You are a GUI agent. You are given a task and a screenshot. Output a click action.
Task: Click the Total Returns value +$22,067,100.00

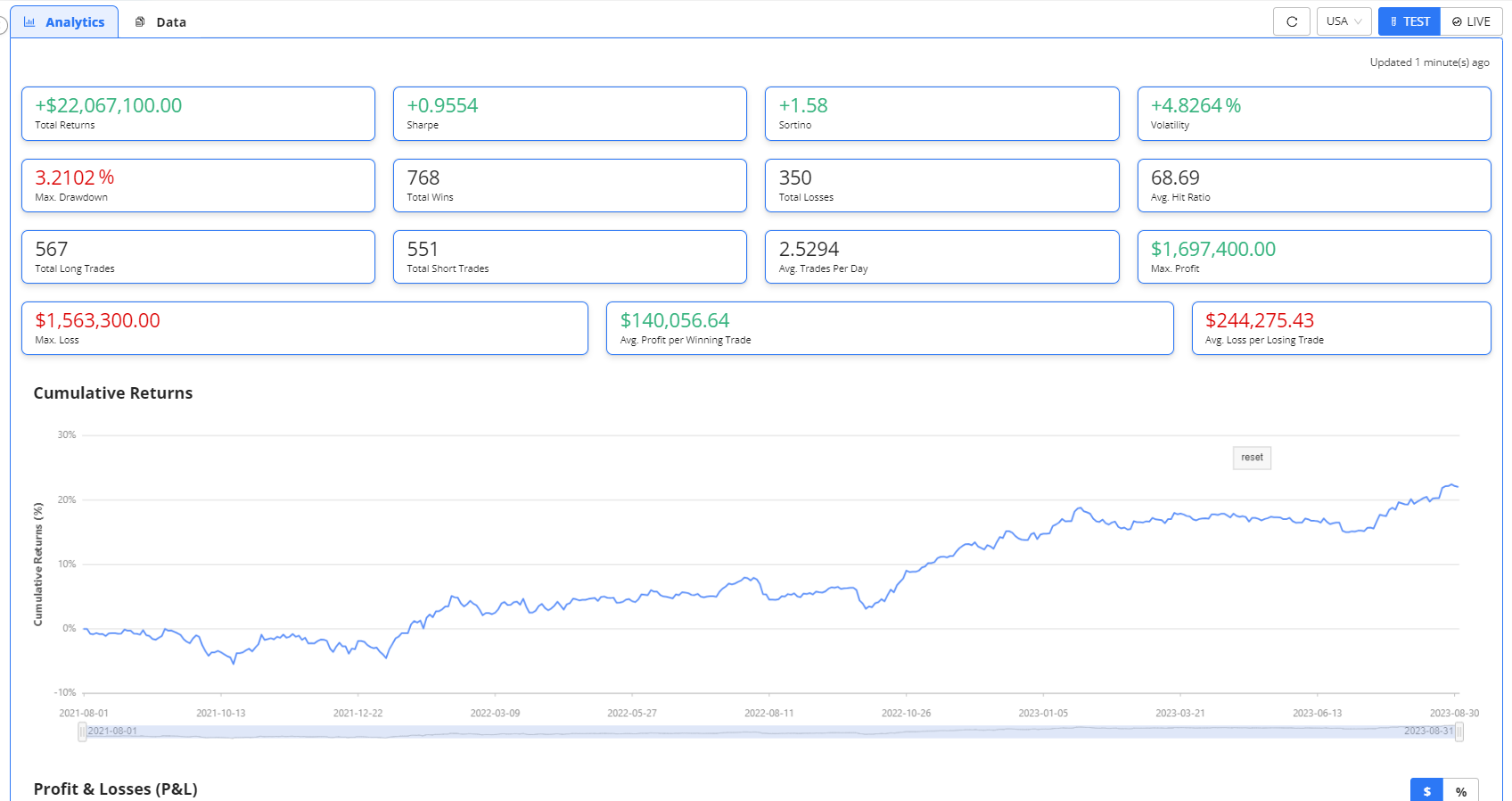[x=109, y=105]
